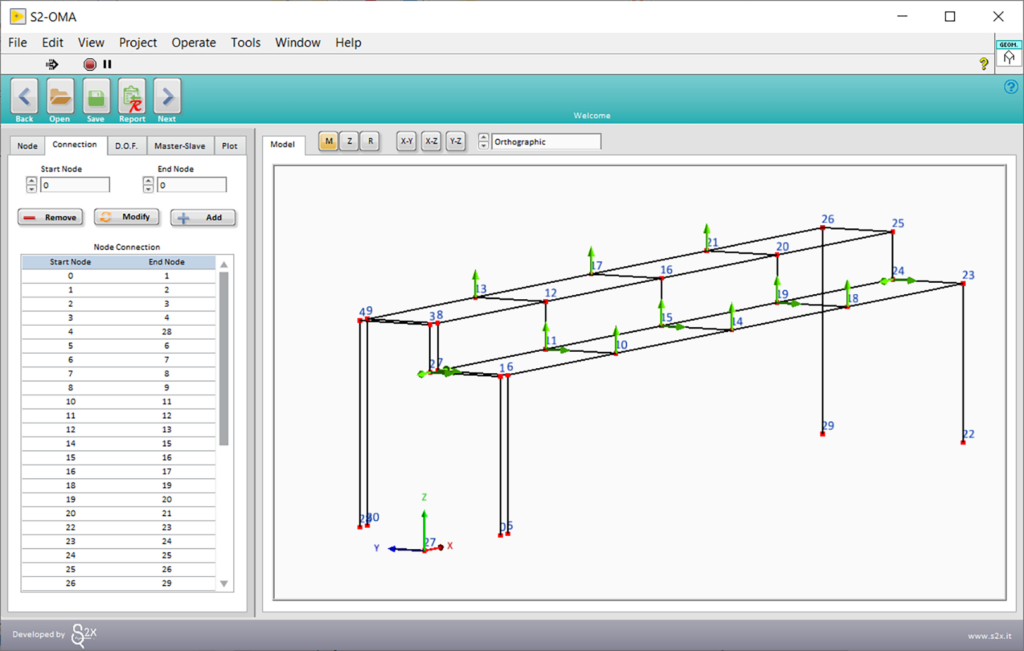Image resolution: width=1024 pixels, height=651 pixels.
Task: Select the Back navigation icon
Action: (x=23, y=97)
